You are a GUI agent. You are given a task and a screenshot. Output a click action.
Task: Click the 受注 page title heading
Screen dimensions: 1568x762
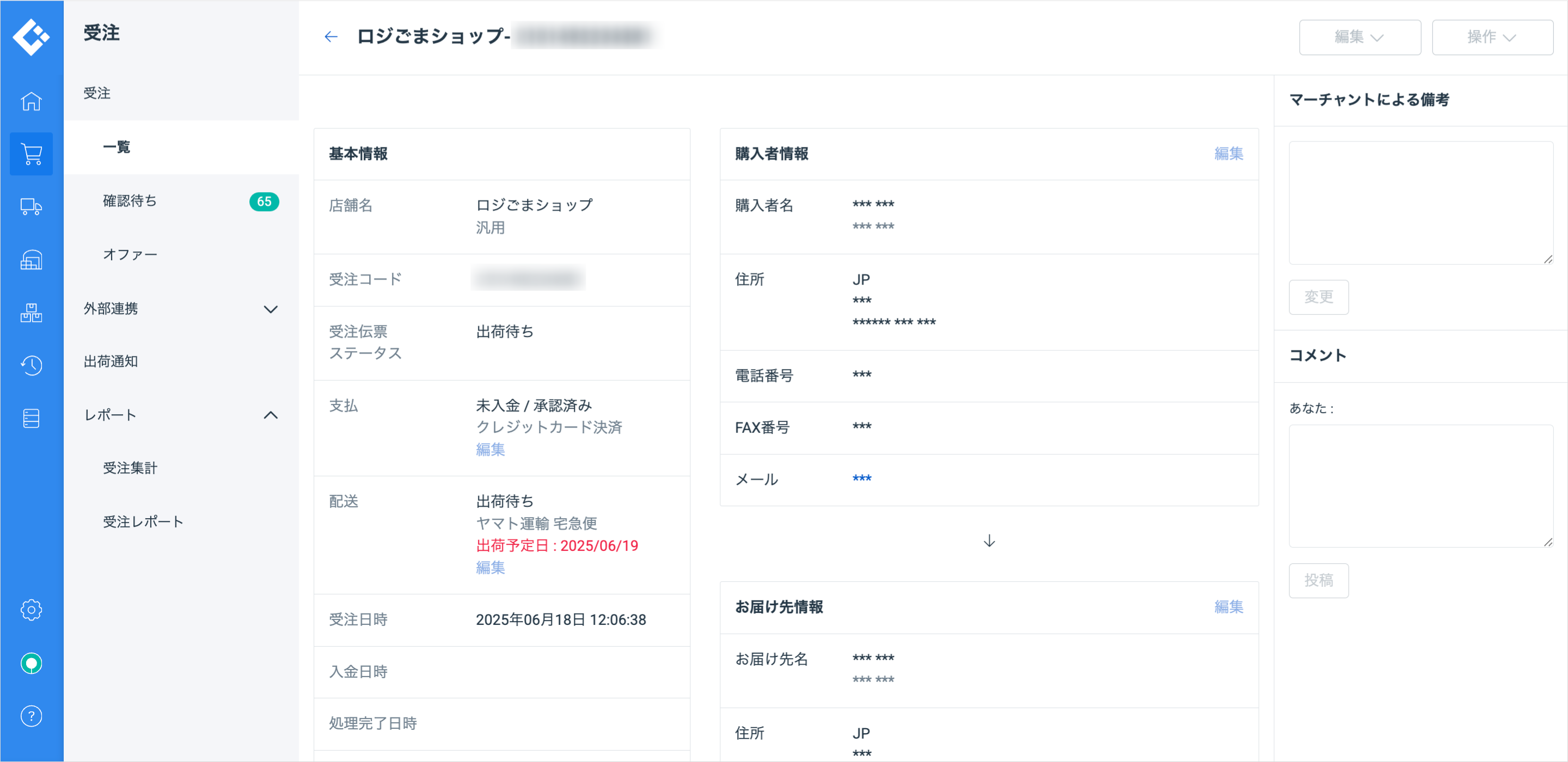(102, 33)
